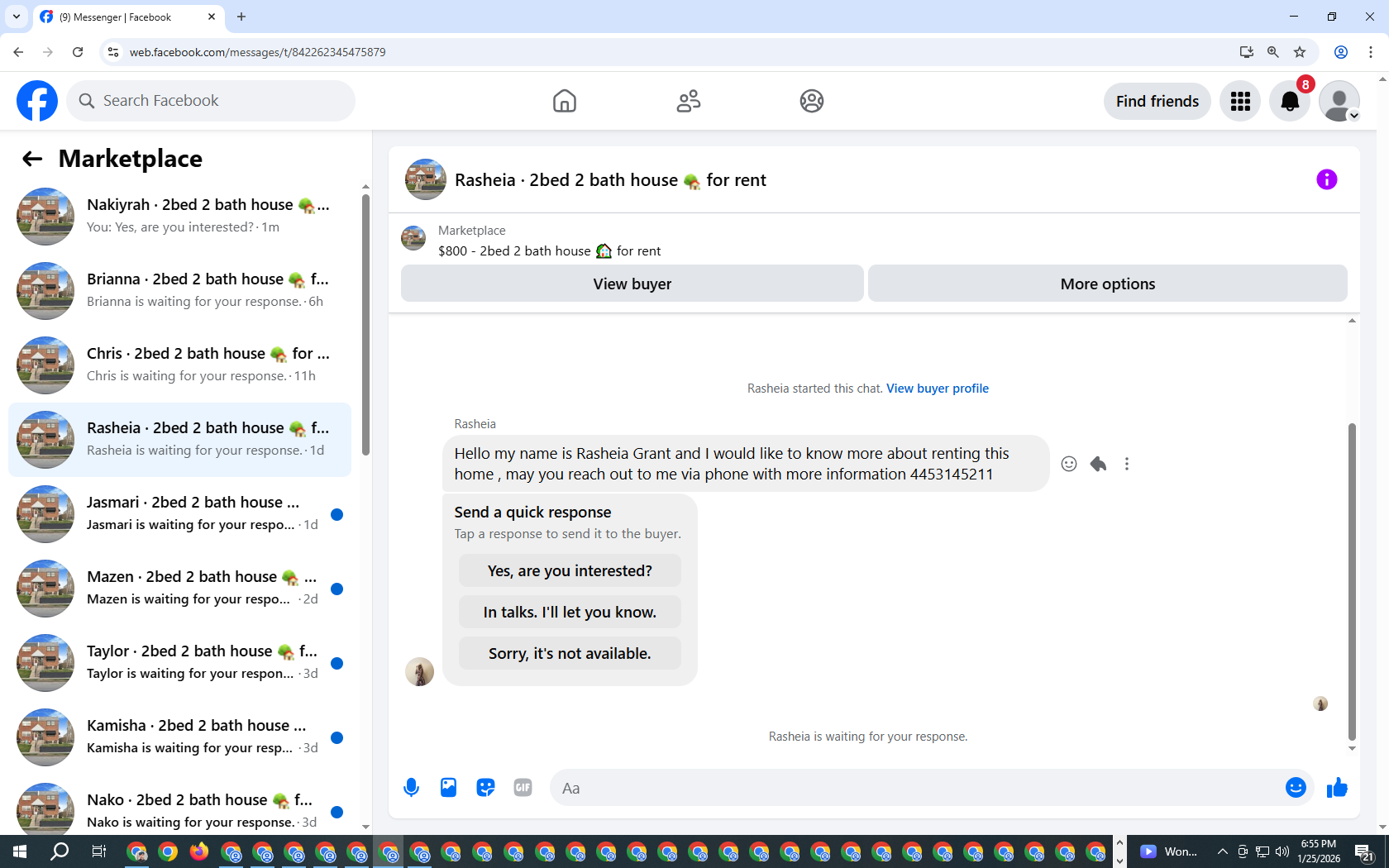This screenshot has width=1389, height=868.
Task: Reply to Rasheia's message
Action: click(x=1098, y=464)
